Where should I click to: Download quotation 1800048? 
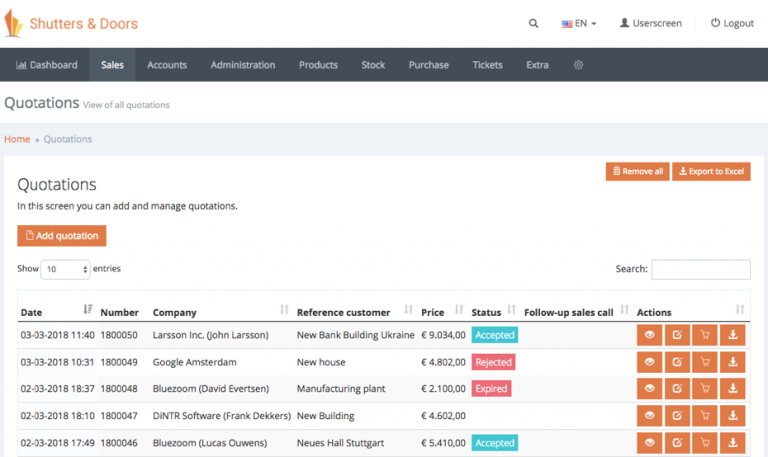click(x=733, y=388)
